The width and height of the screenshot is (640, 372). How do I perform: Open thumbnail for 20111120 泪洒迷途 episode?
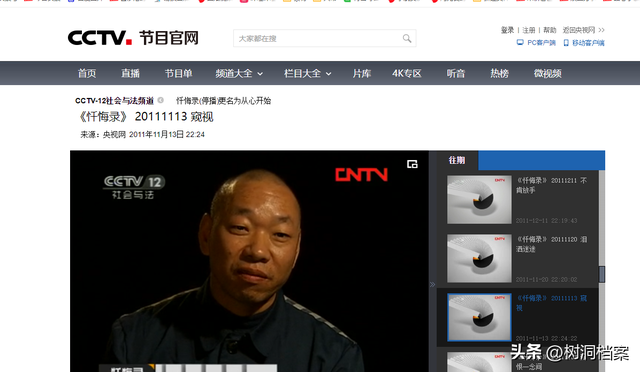tap(479, 258)
